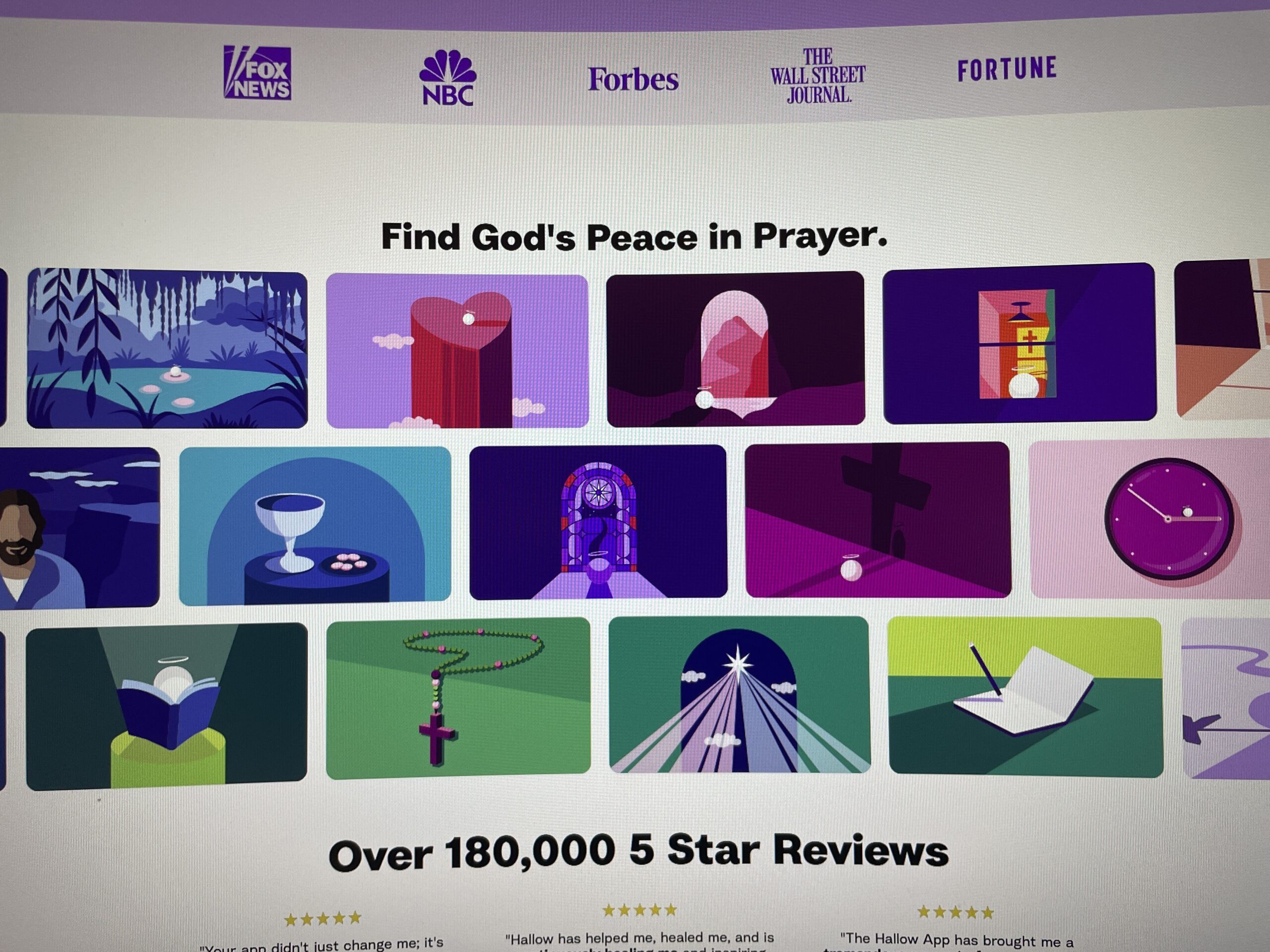Select the stained glass window card
Image resolution: width=1270 pixels, height=952 pixels.
(x=598, y=522)
